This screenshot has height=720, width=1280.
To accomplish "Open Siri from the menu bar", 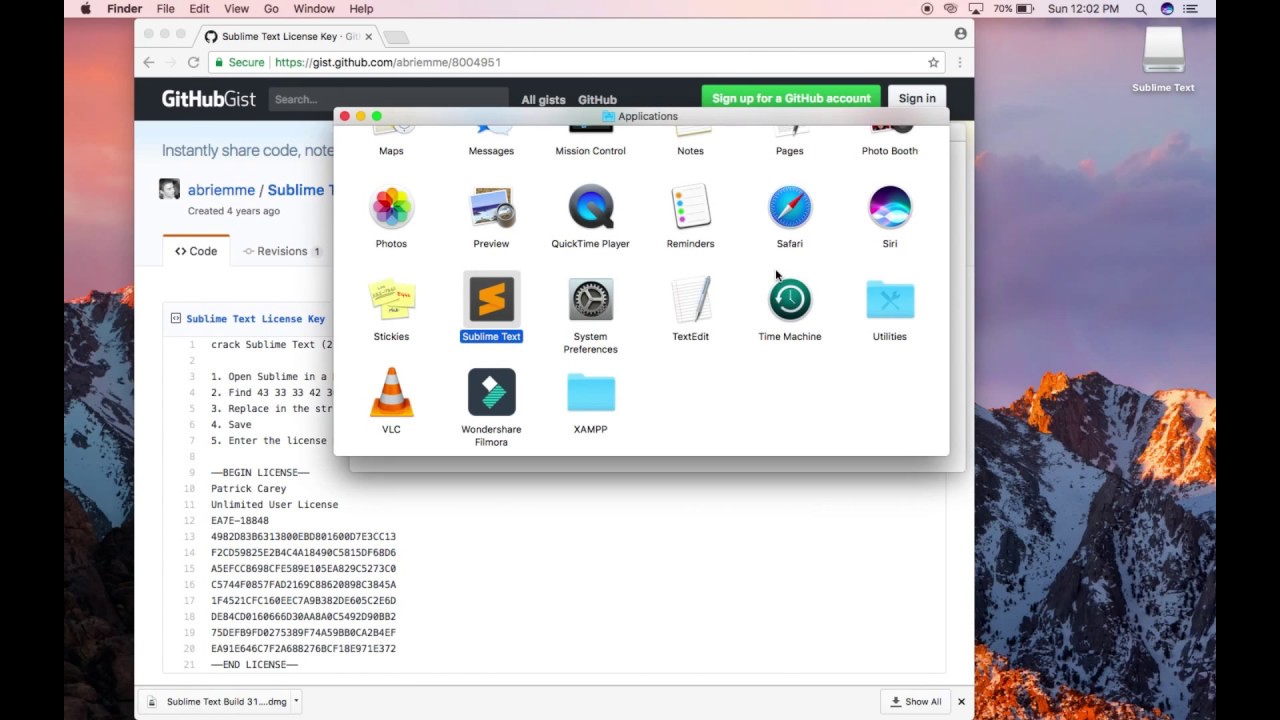I will (x=1167, y=9).
